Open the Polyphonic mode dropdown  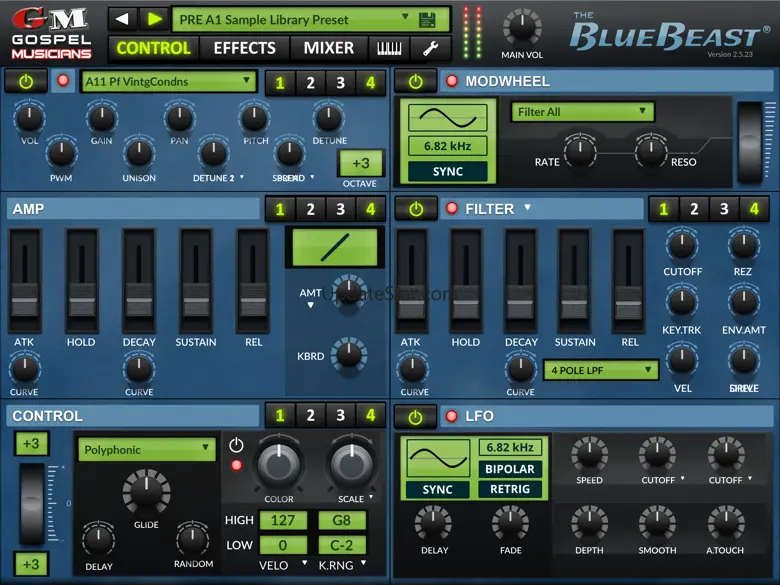pos(147,450)
